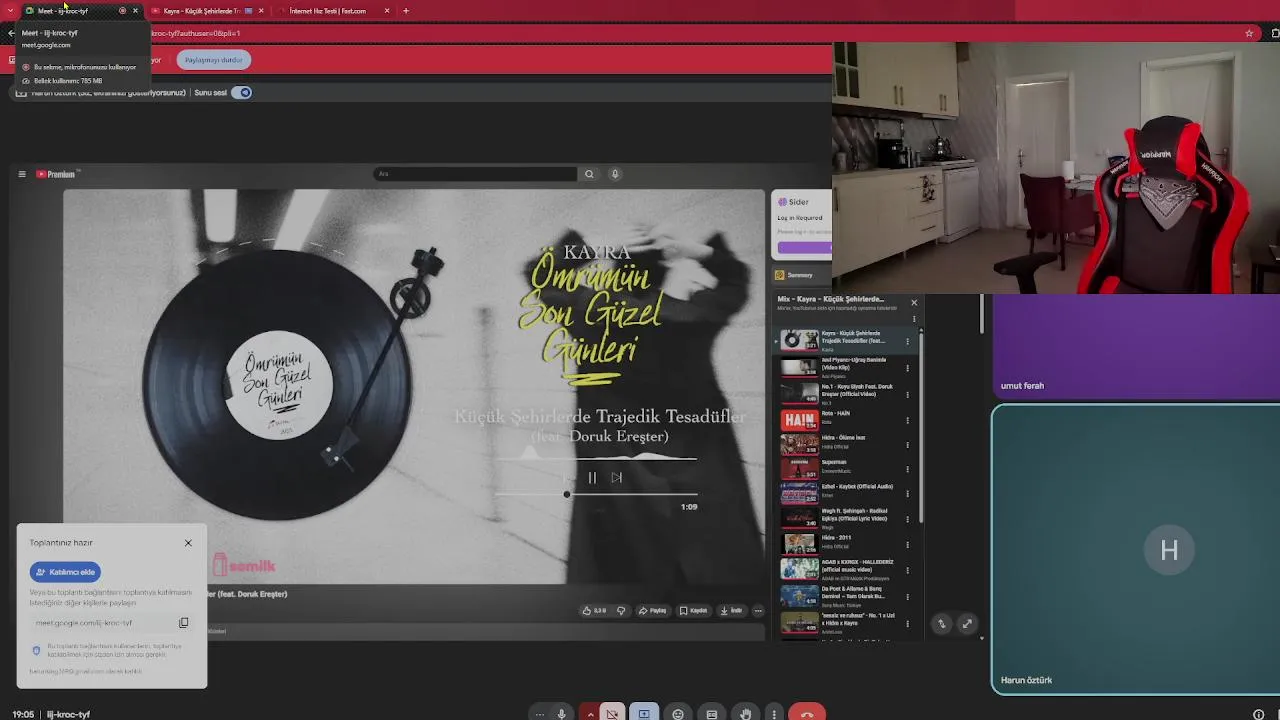Open Meet three-dot more options
Viewport: 1280px width, 720px height.
(x=774, y=714)
